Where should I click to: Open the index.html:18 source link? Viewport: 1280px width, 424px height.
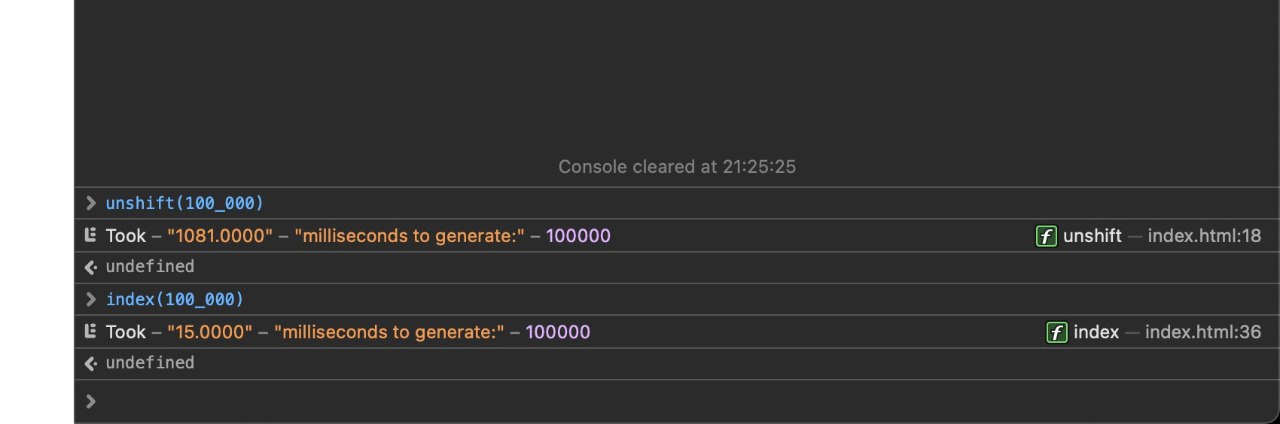pyautogui.click(x=1204, y=236)
